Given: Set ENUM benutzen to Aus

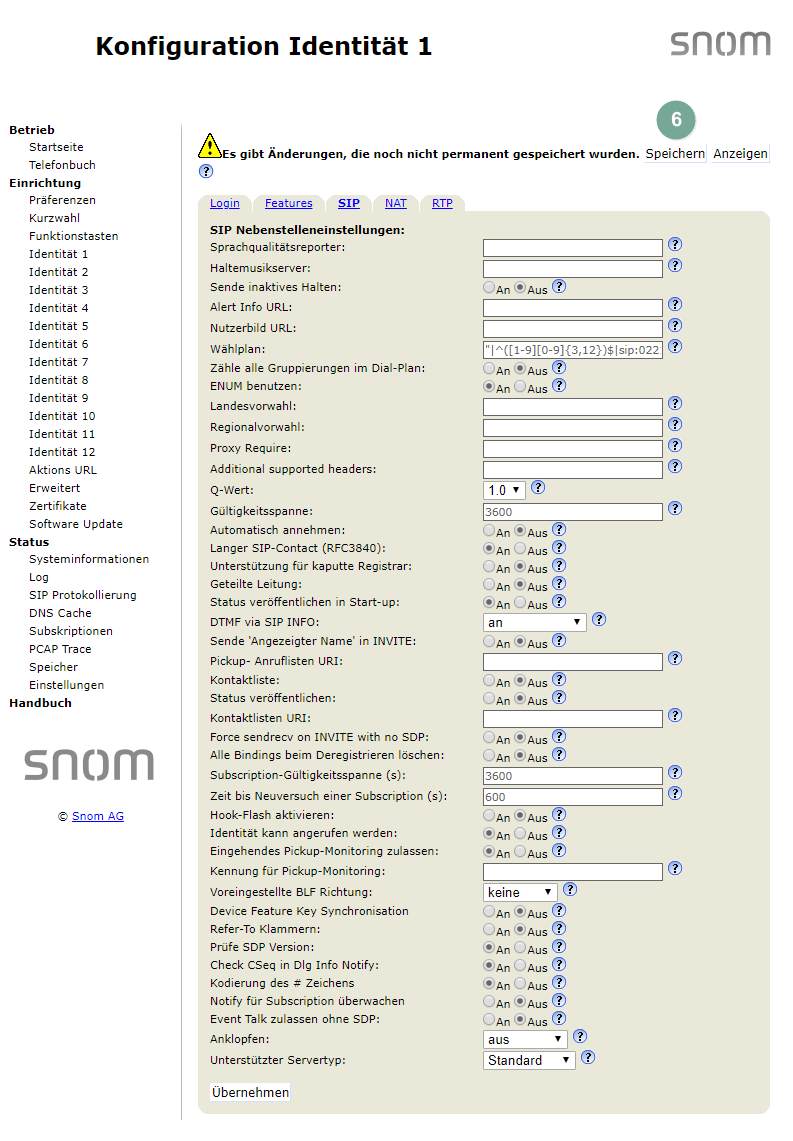Looking at the screenshot, I should pos(520,387).
